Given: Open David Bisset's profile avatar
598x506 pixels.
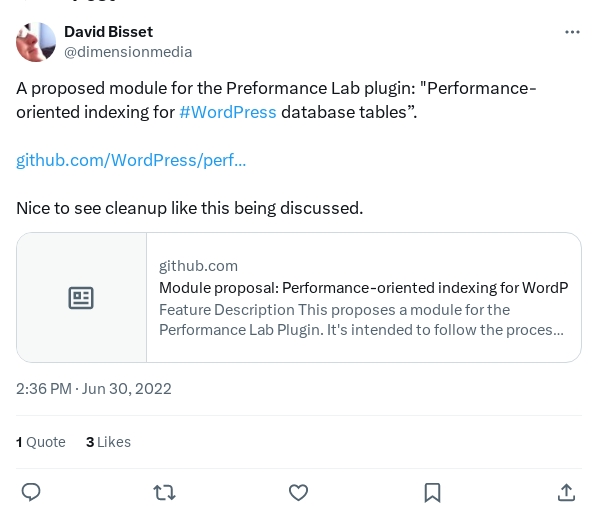Looking at the screenshot, I should click(36, 42).
